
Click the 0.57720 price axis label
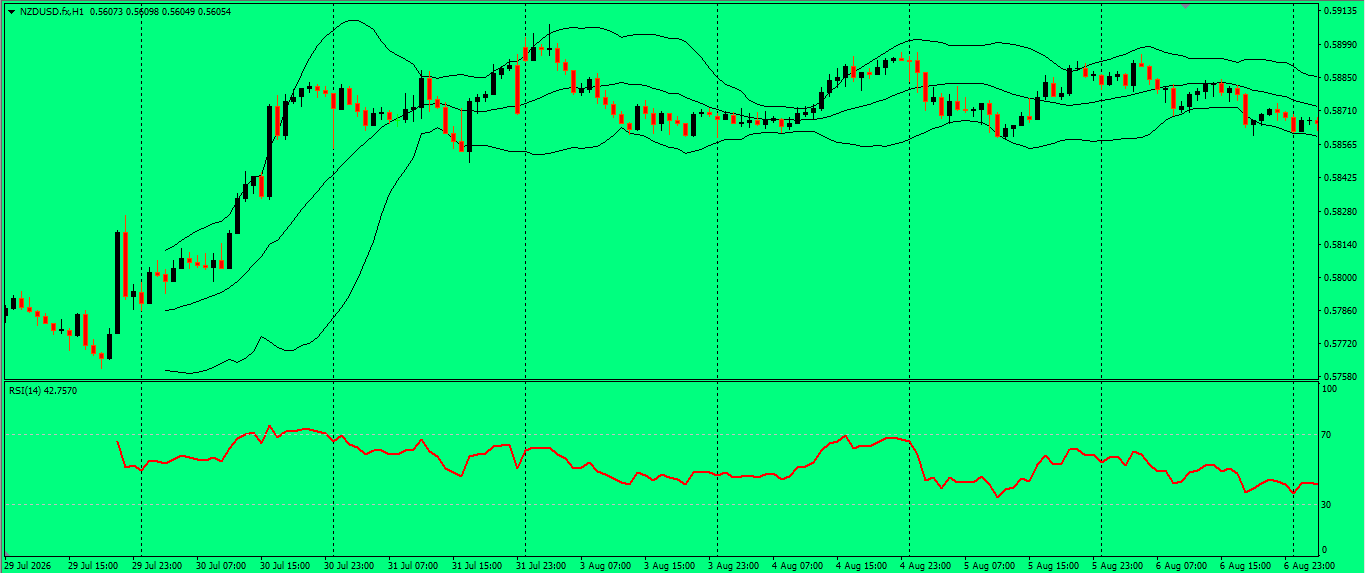point(1342,344)
